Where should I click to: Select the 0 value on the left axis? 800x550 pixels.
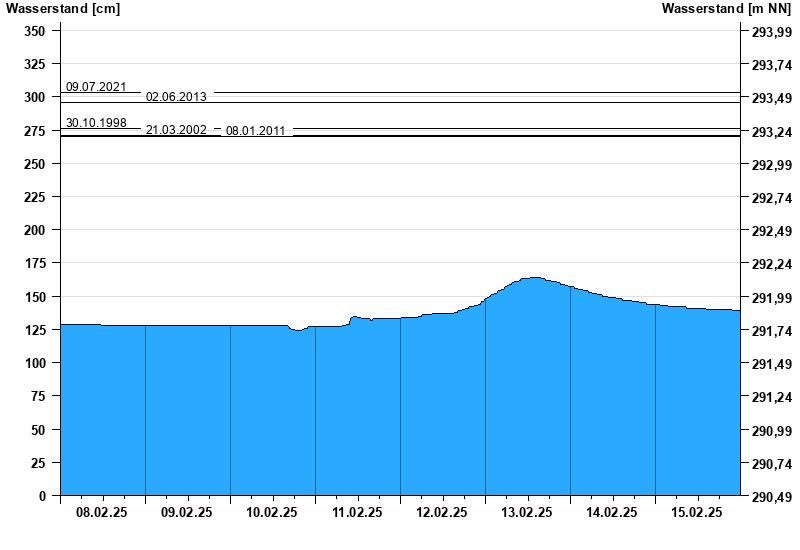click(42, 496)
